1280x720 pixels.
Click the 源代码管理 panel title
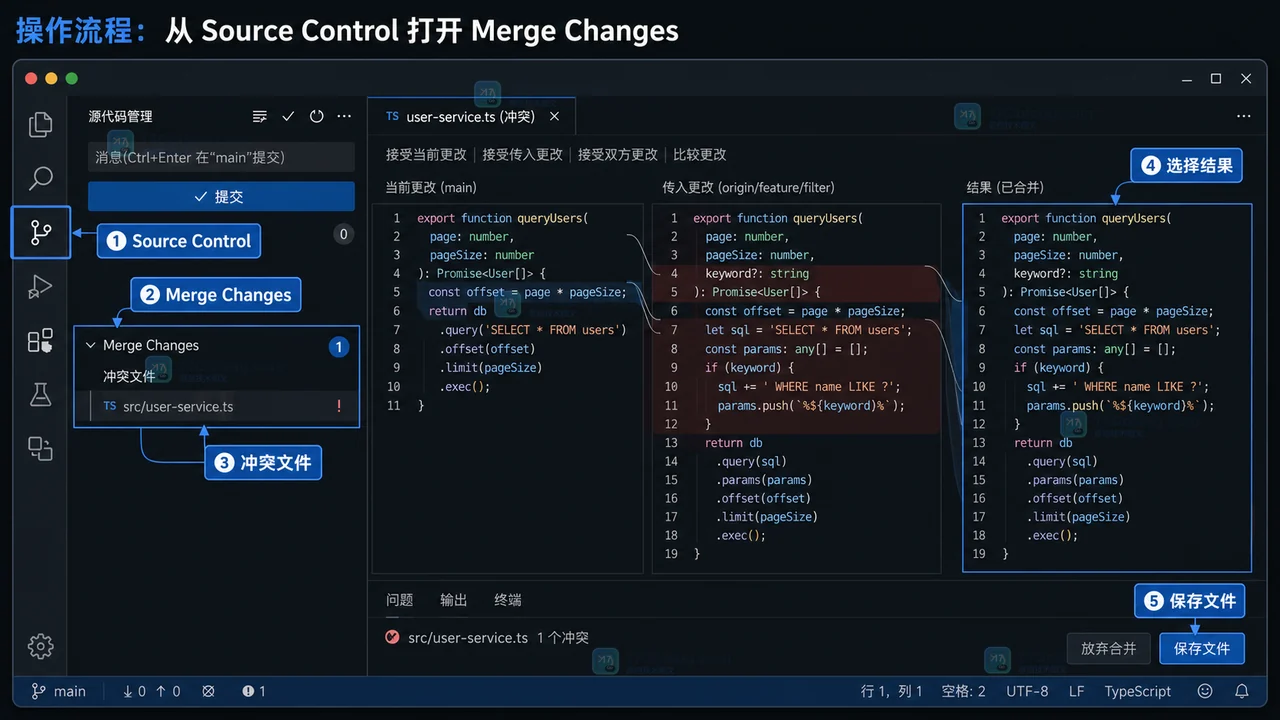pyautogui.click(x=120, y=117)
